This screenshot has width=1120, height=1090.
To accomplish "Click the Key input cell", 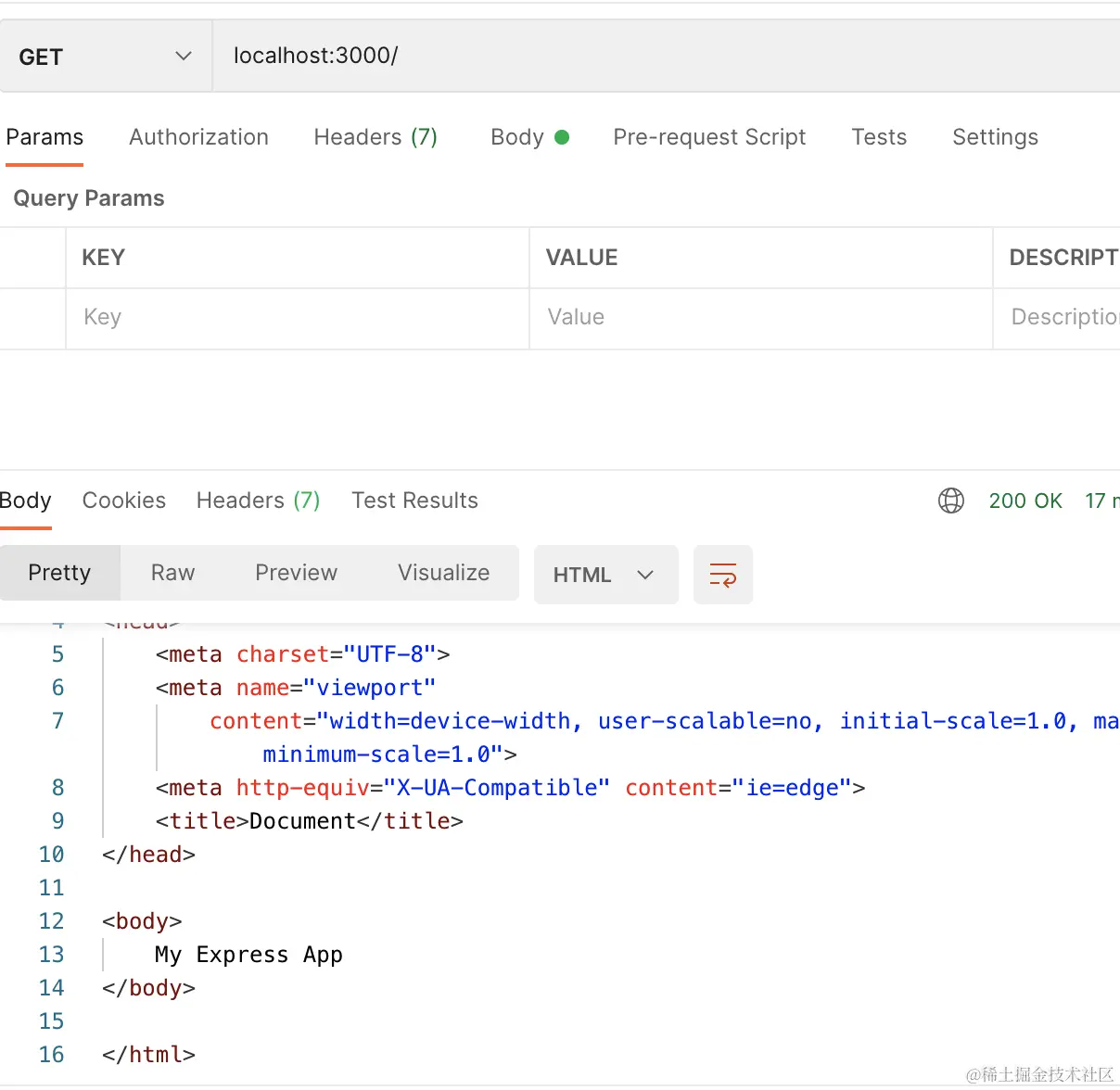I will pyautogui.click(x=298, y=318).
